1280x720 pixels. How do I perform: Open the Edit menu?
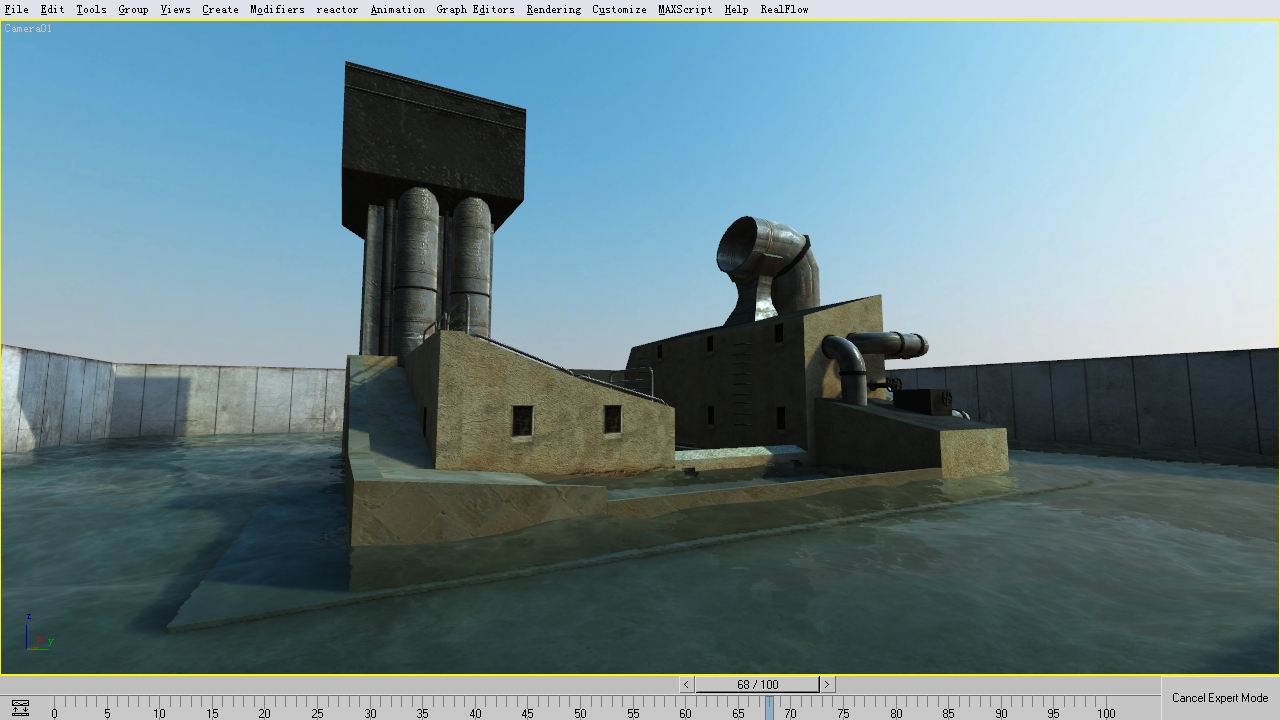[52, 9]
